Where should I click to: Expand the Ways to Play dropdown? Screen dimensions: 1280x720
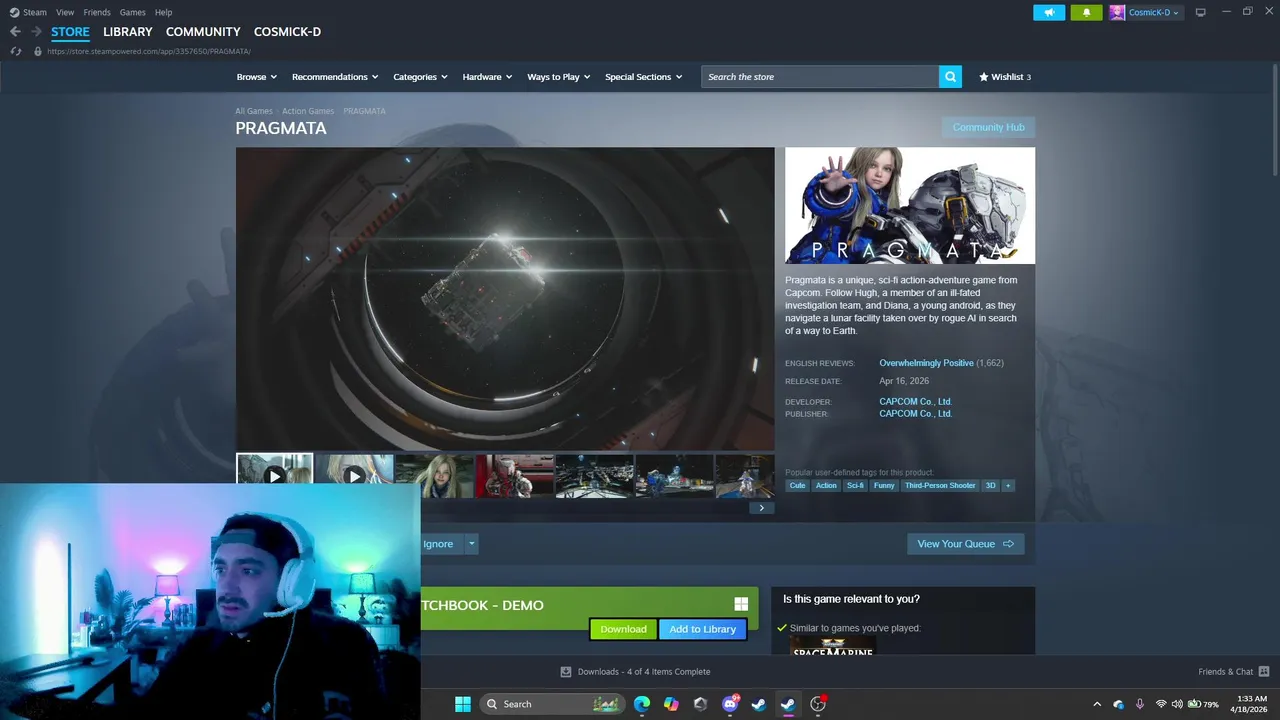559,77
